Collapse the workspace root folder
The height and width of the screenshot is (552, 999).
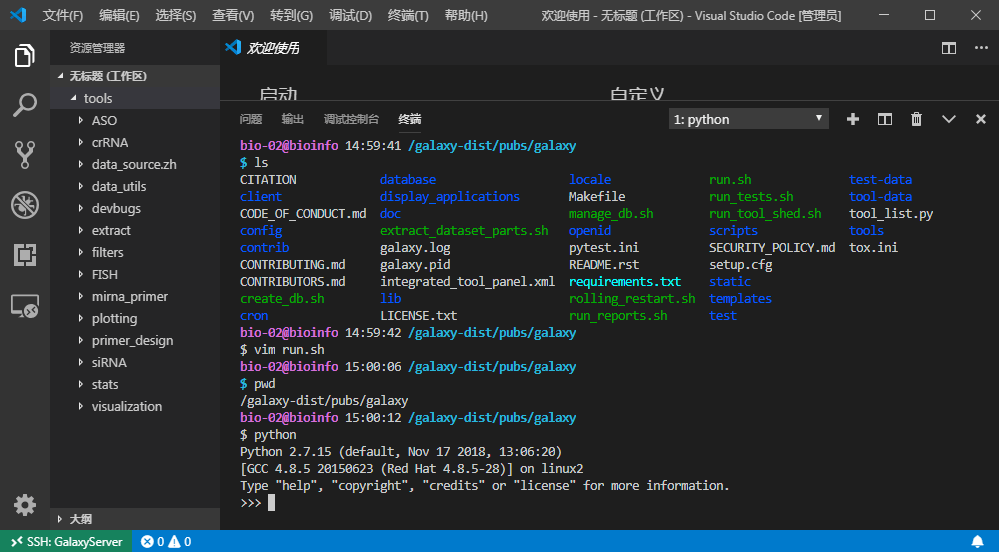(x=61, y=76)
